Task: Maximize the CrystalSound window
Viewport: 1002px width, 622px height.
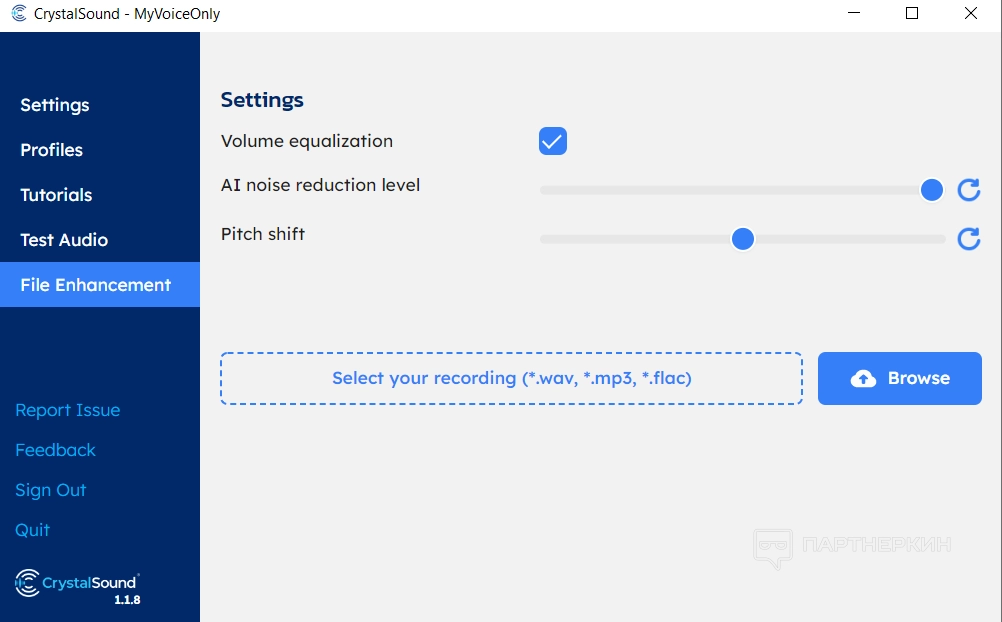Action: 912,14
